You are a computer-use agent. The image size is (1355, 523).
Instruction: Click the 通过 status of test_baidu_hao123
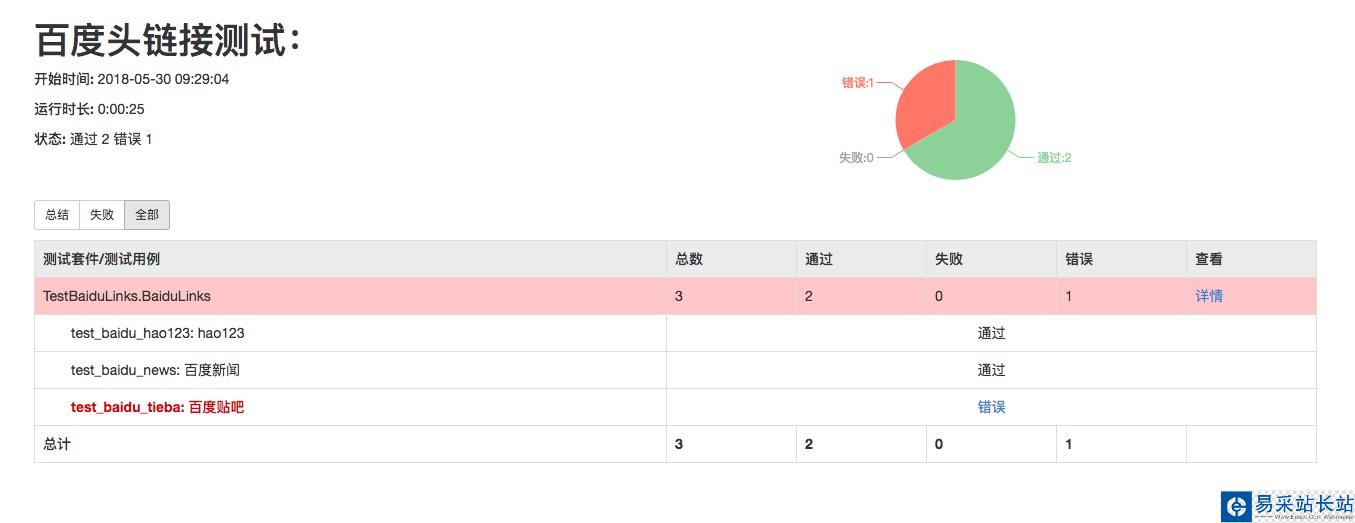tap(991, 333)
